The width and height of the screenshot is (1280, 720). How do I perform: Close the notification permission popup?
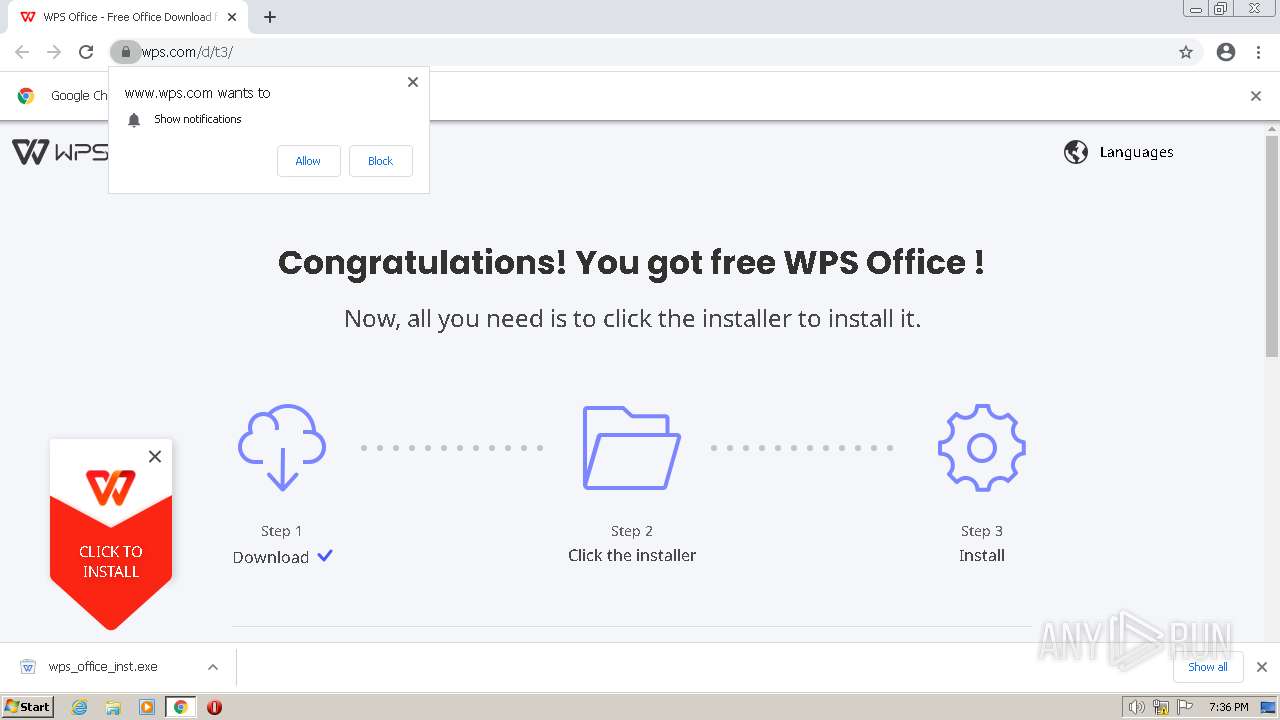point(413,82)
